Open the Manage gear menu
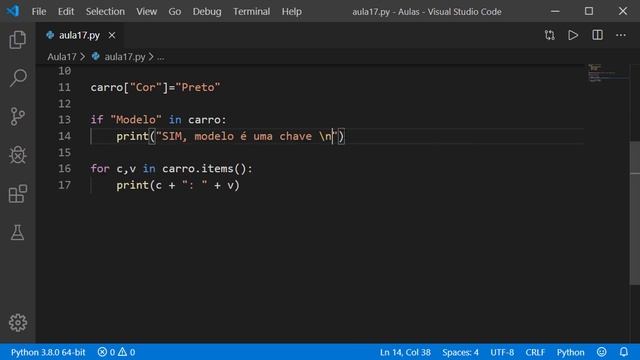 point(18,322)
